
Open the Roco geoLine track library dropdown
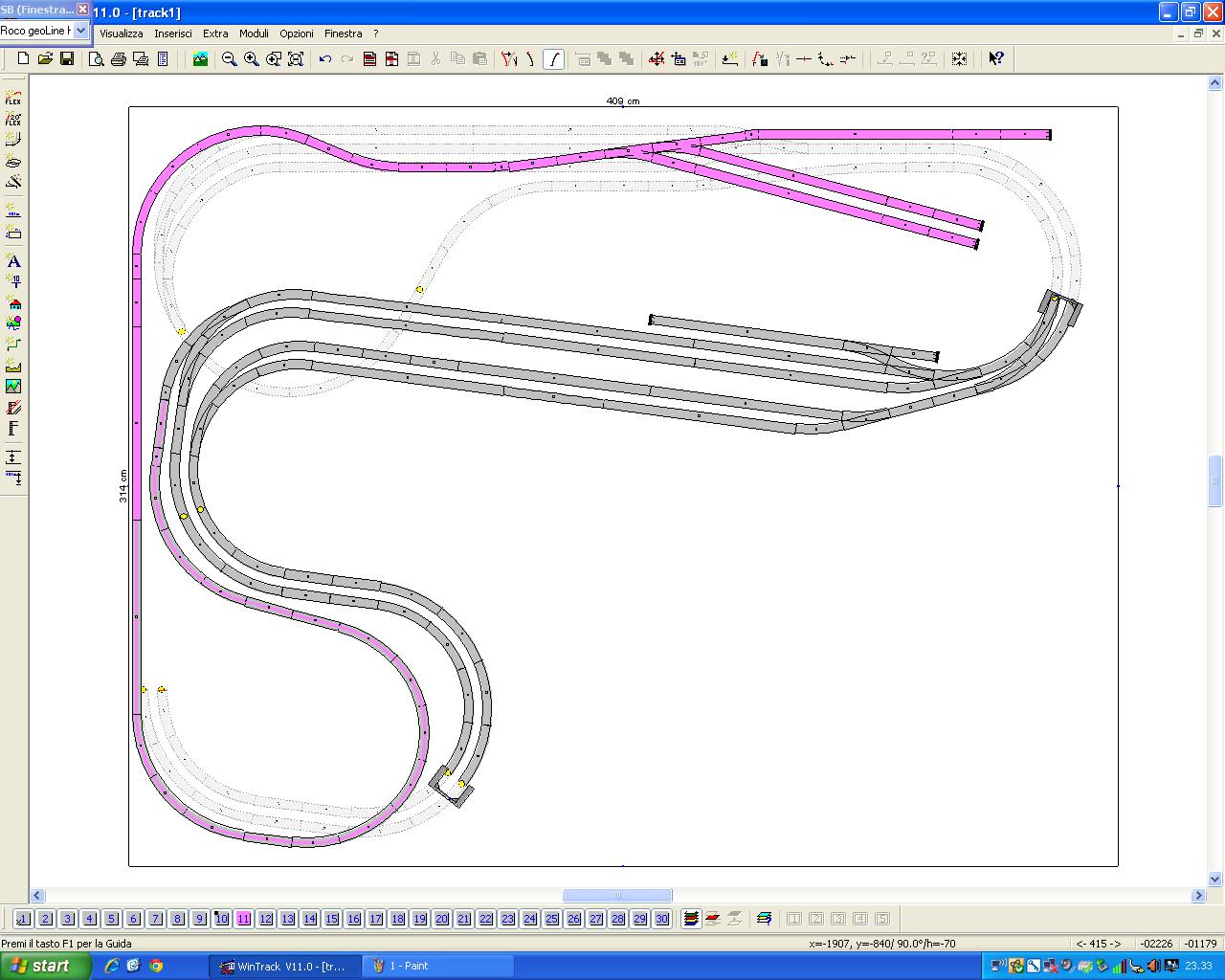pyautogui.click(x=81, y=31)
